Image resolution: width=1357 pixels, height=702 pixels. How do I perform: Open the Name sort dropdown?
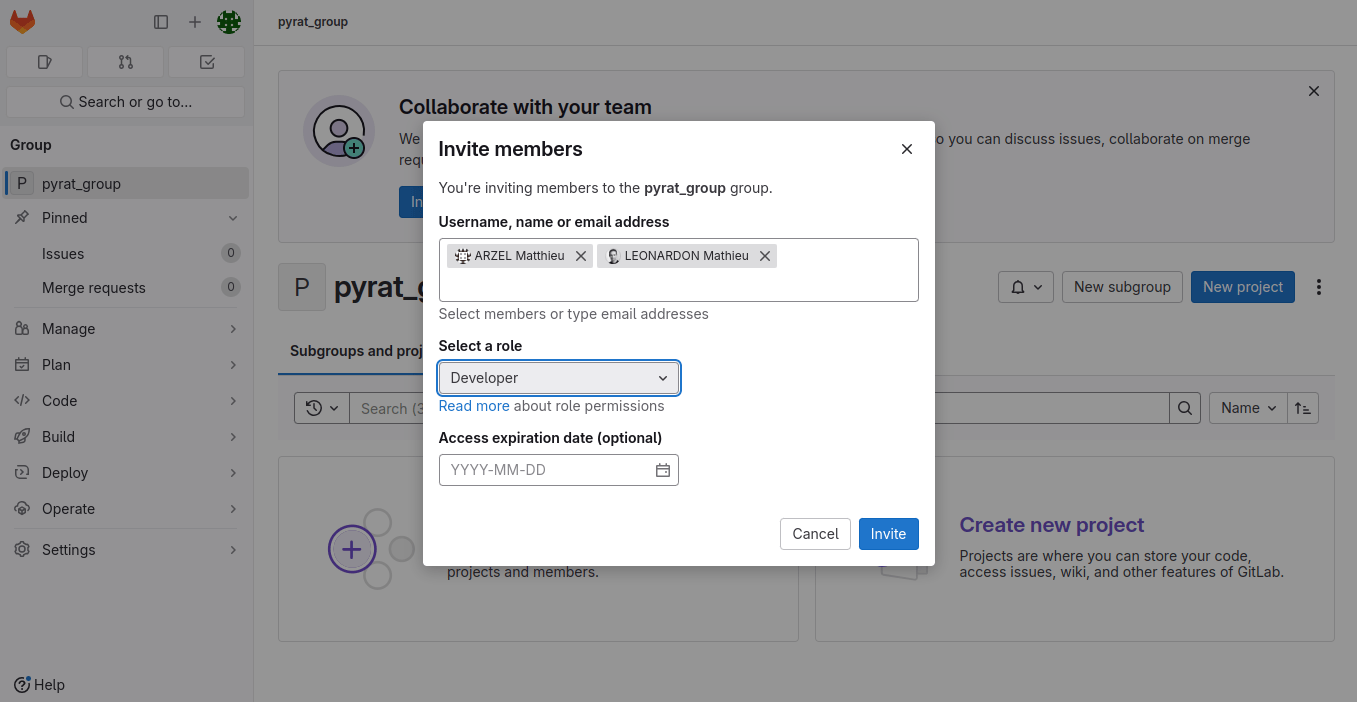1248,408
